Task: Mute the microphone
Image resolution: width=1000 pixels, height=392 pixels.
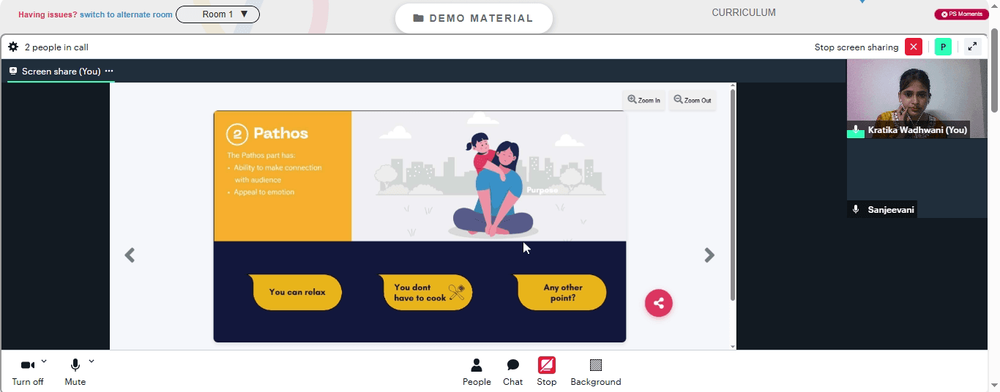Action: (75, 372)
